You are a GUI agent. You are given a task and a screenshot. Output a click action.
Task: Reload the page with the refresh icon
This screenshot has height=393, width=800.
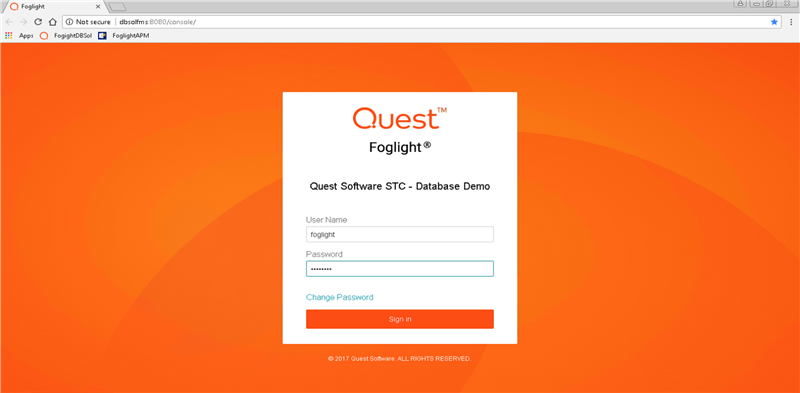click(x=37, y=22)
